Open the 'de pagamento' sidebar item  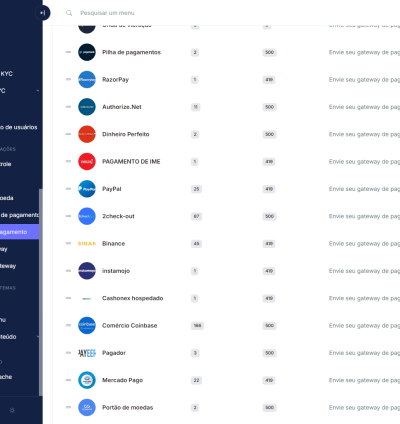(19, 215)
